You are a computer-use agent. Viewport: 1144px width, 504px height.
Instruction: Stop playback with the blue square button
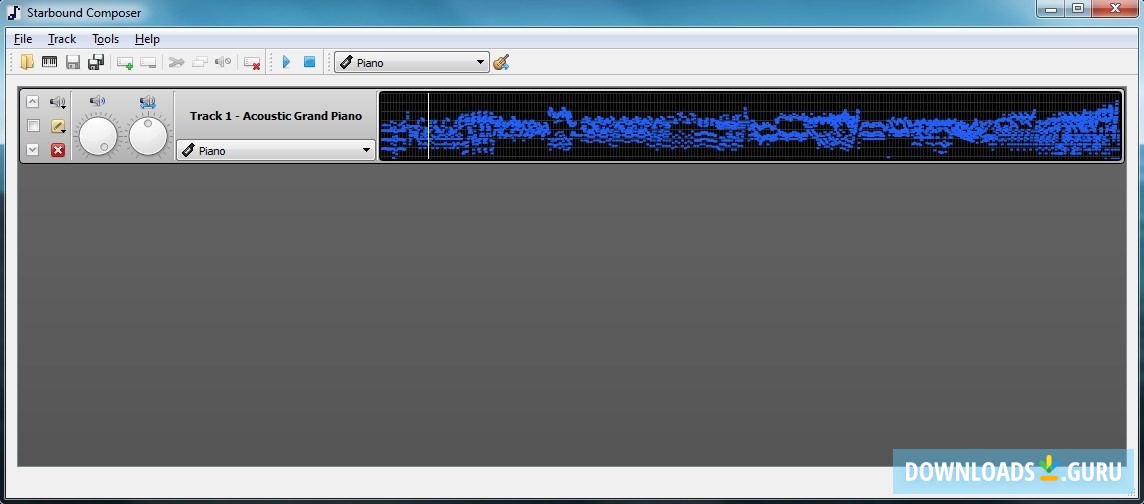coord(309,63)
